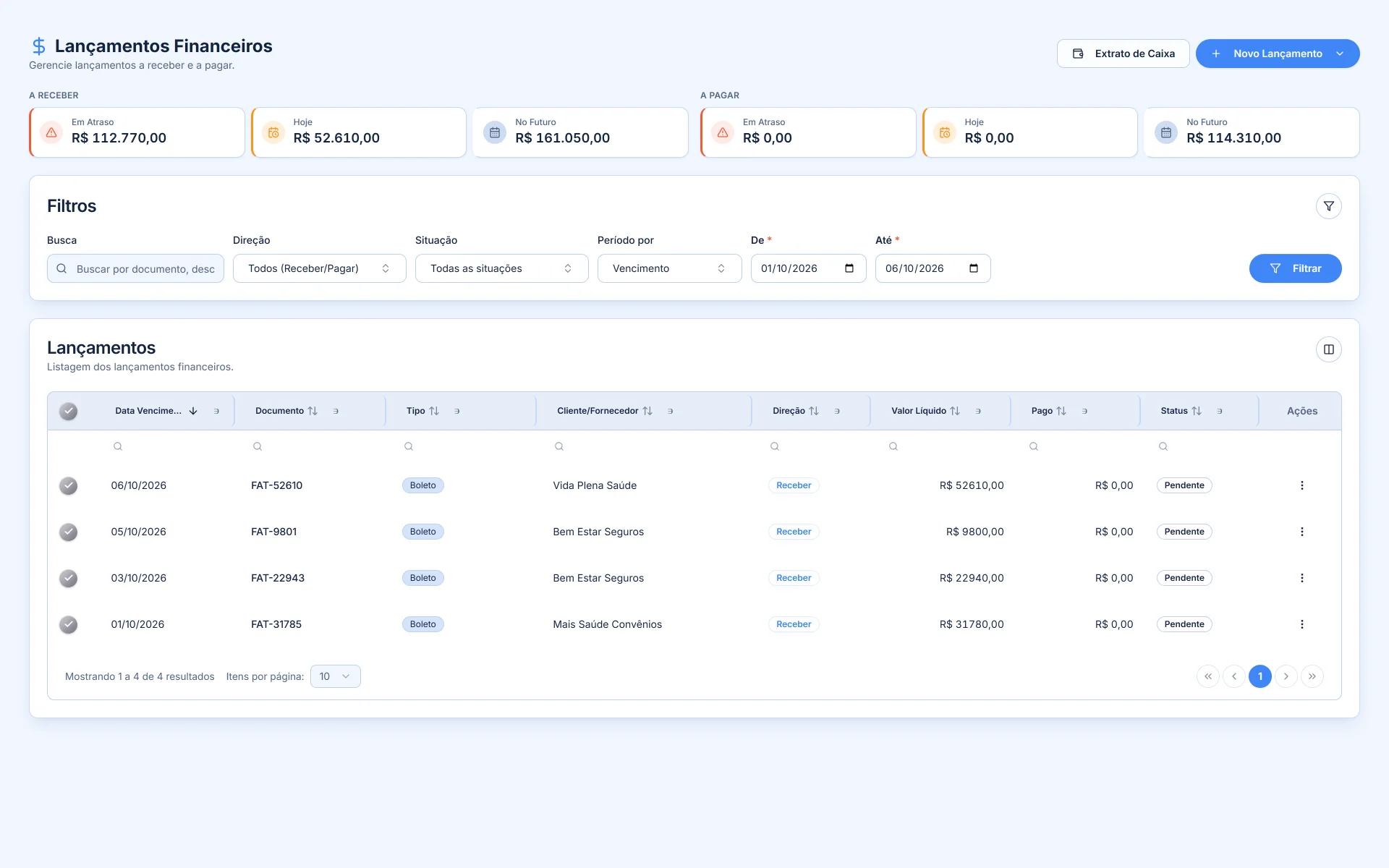Sort the Status column

pos(1197,411)
